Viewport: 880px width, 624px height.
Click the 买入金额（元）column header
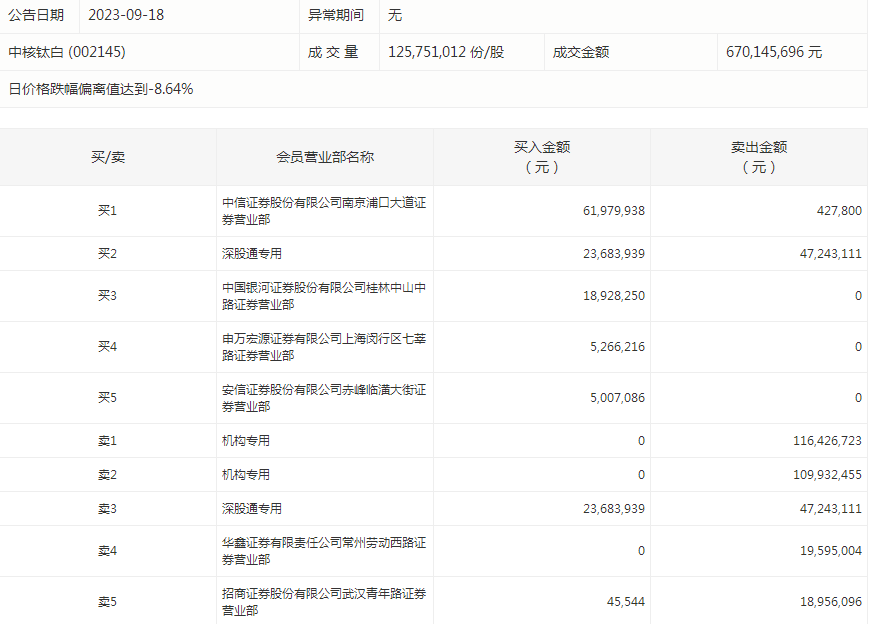[x=542, y=157]
